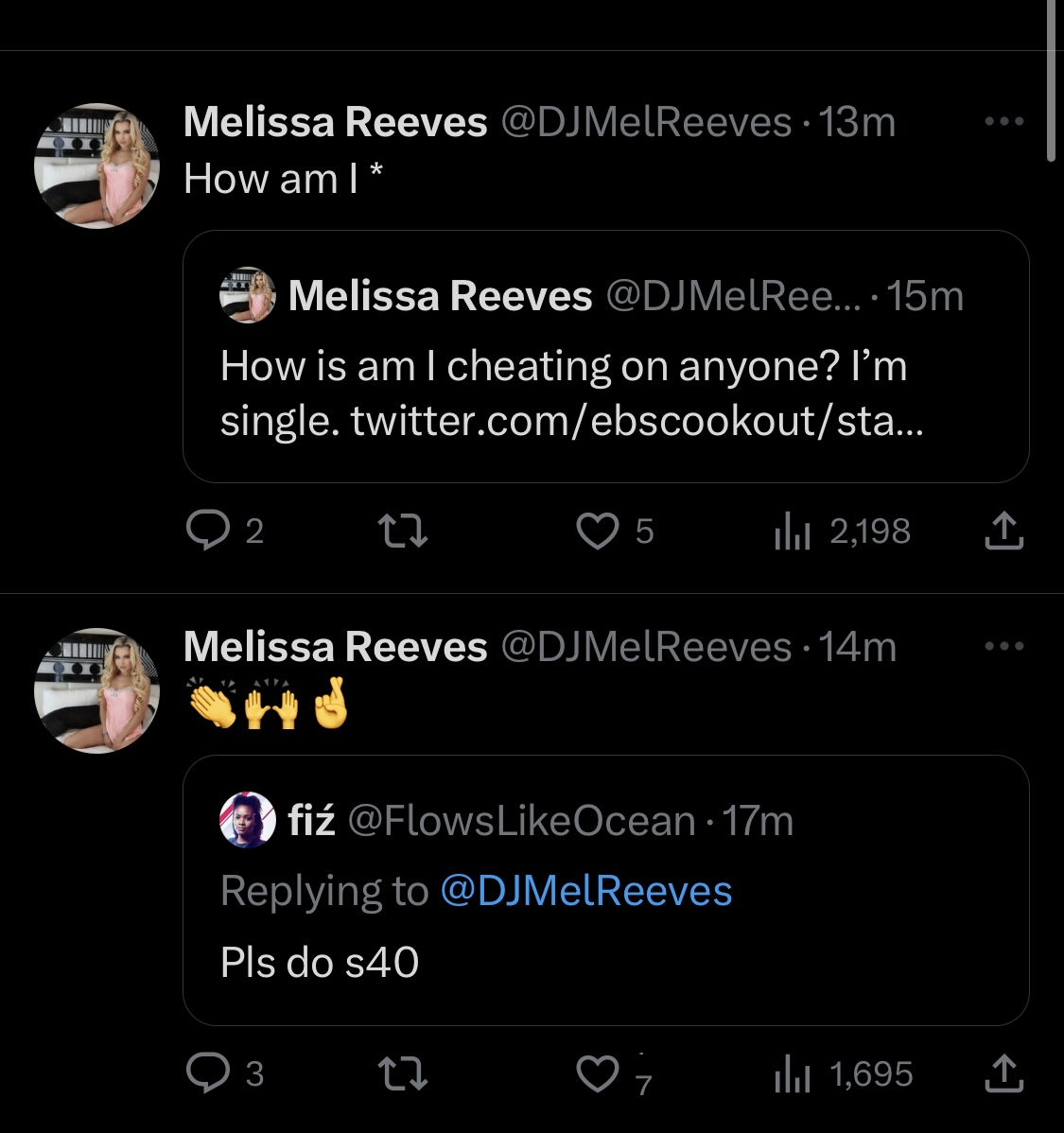Open the quoted 'cheating on anyone' tweet

[x=605, y=357]
